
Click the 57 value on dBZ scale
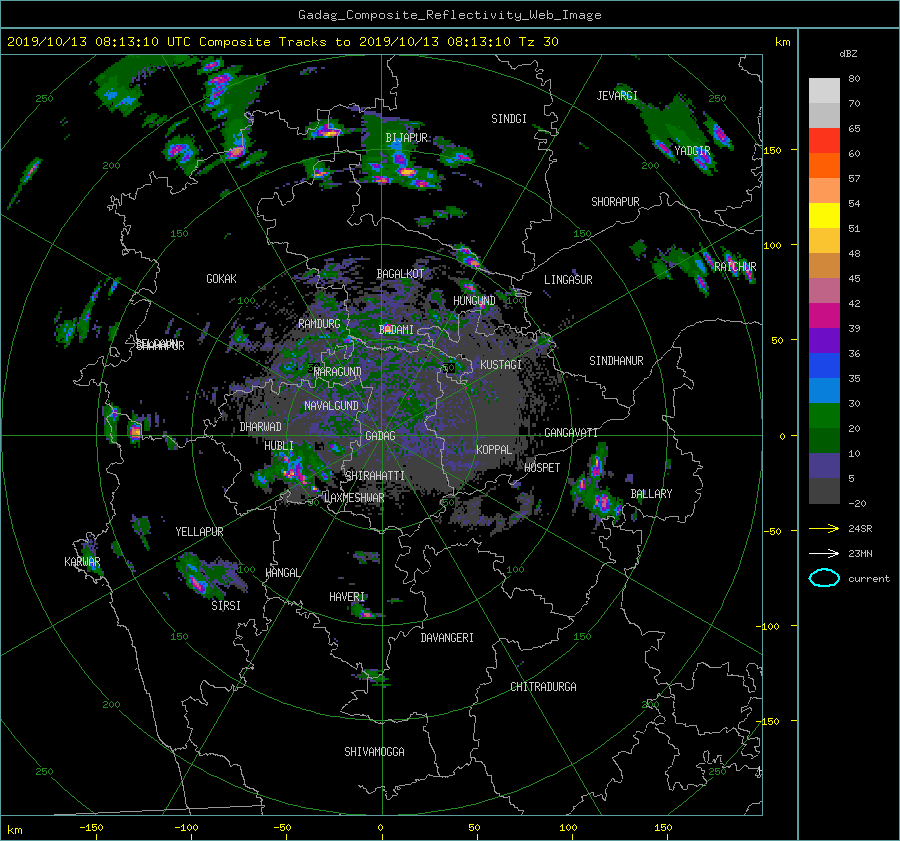click(x=854, y=179)
